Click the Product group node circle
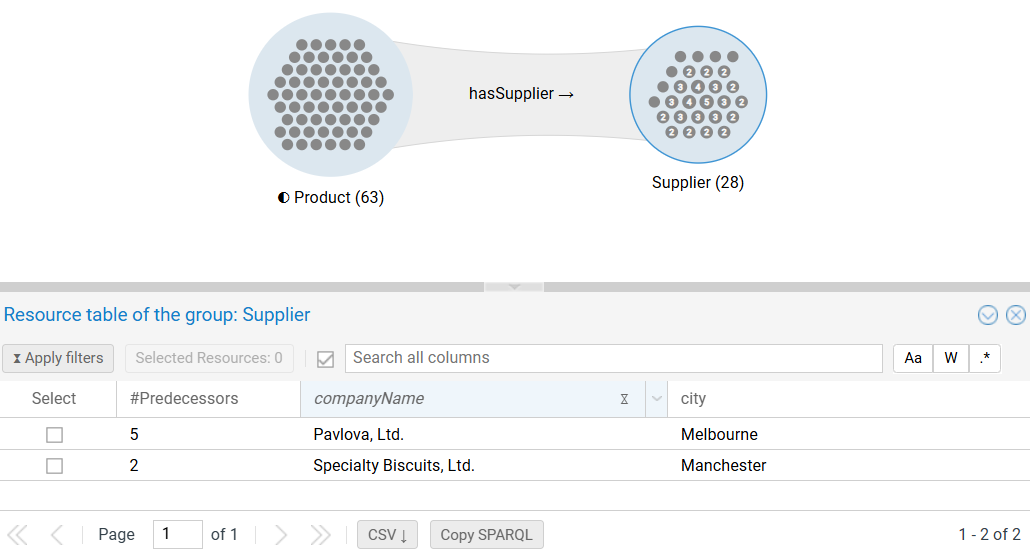Image resolution: width=1030 pixels, height=555 pixels. tap(330, 94)
